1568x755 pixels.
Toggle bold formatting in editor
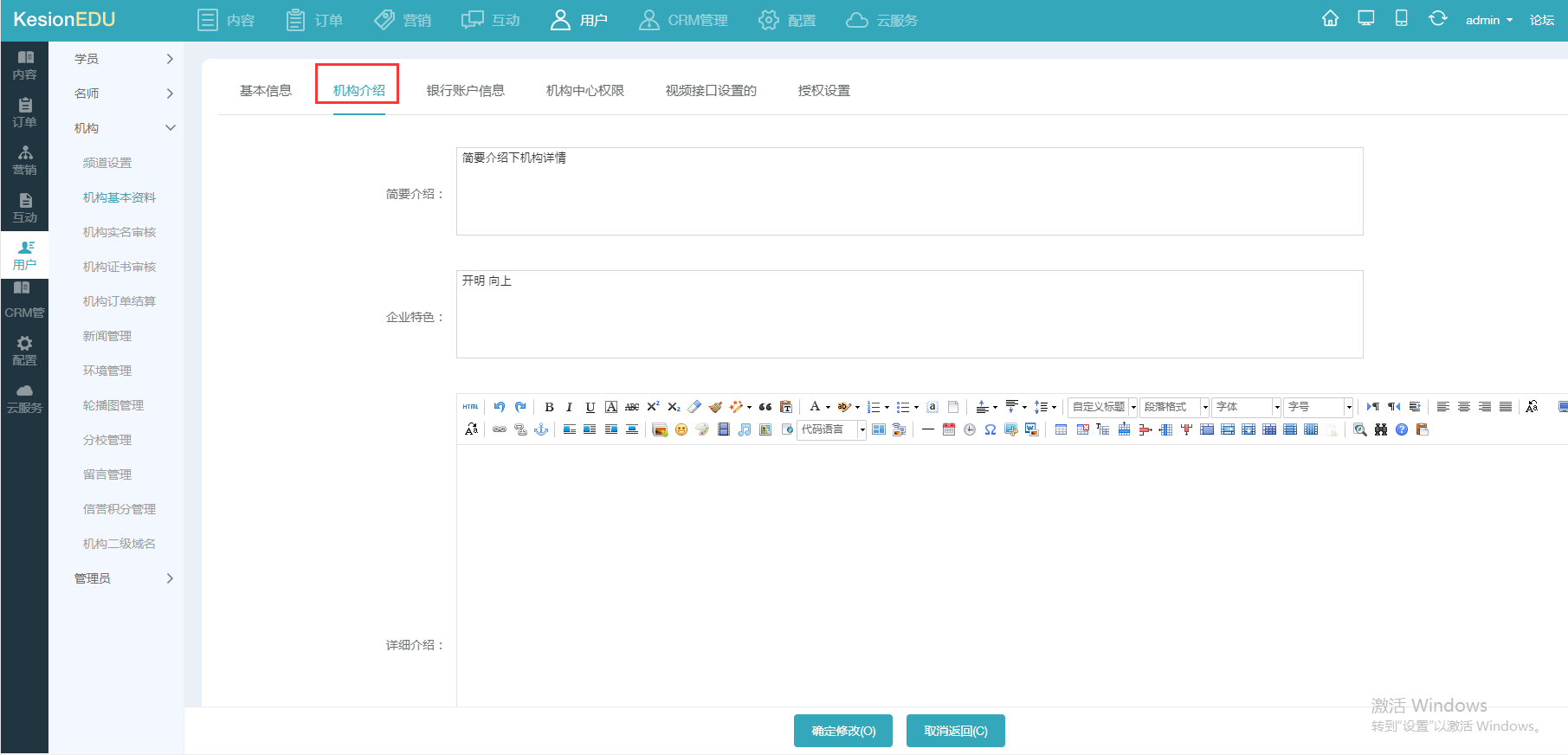549,407
